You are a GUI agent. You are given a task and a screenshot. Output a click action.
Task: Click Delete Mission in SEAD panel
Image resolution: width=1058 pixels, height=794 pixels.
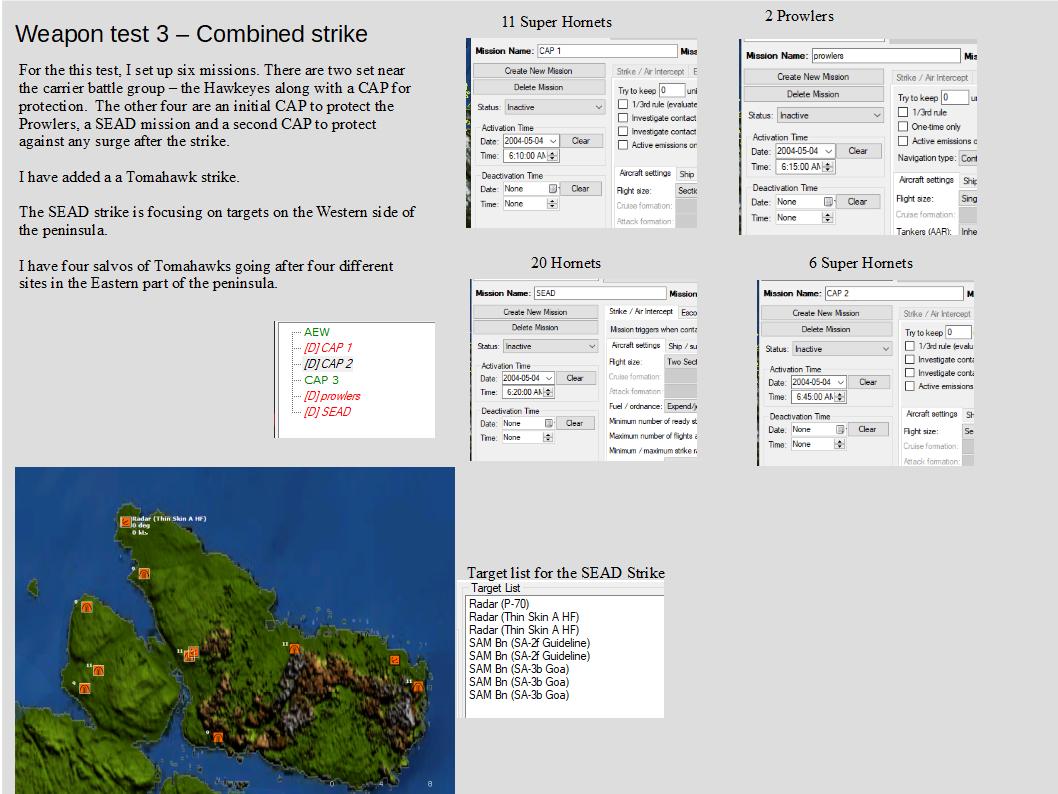coord(535,327)
